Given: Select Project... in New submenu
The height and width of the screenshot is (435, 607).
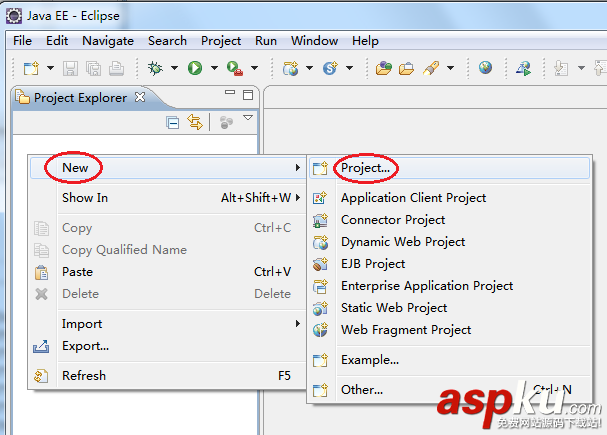Looking at the screenshot, I should (449, 168).
